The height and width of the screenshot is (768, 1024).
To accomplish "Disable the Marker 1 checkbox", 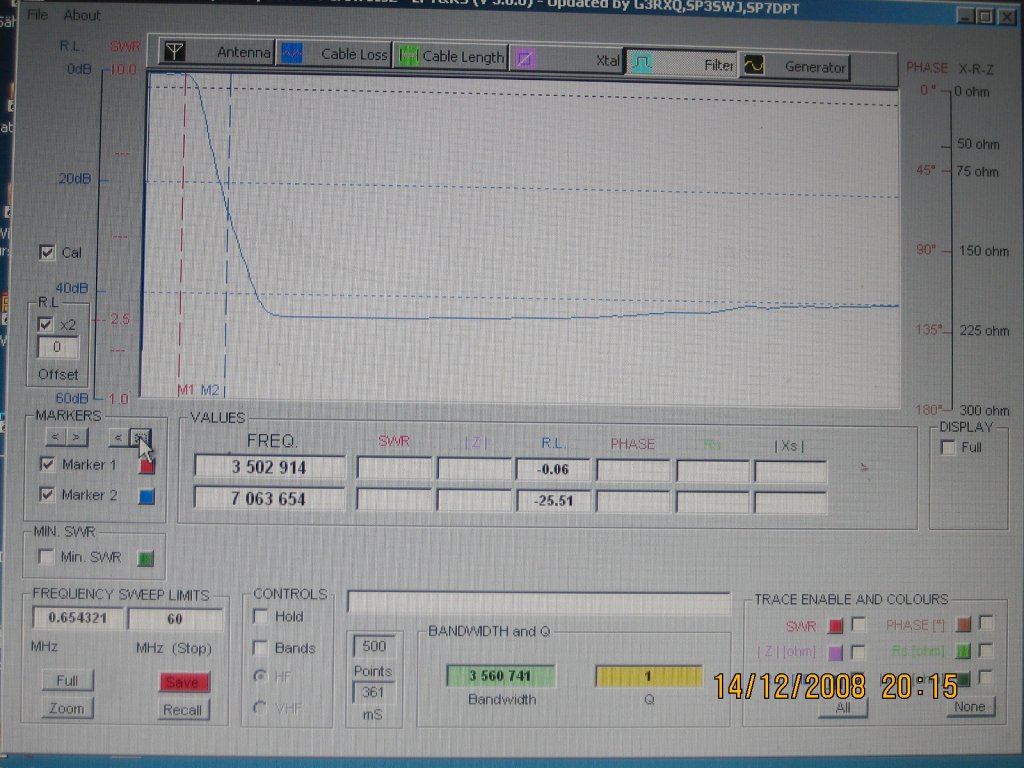I will tap(47, 464).
